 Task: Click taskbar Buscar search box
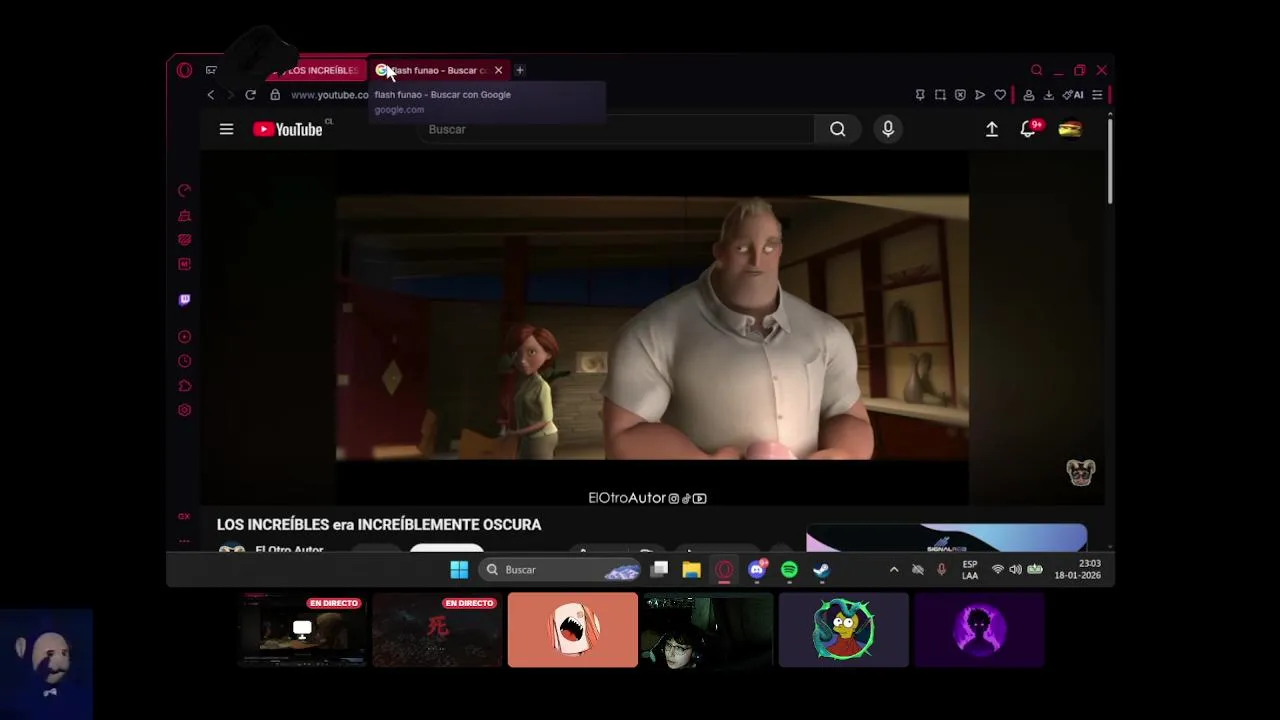point(560,570)
